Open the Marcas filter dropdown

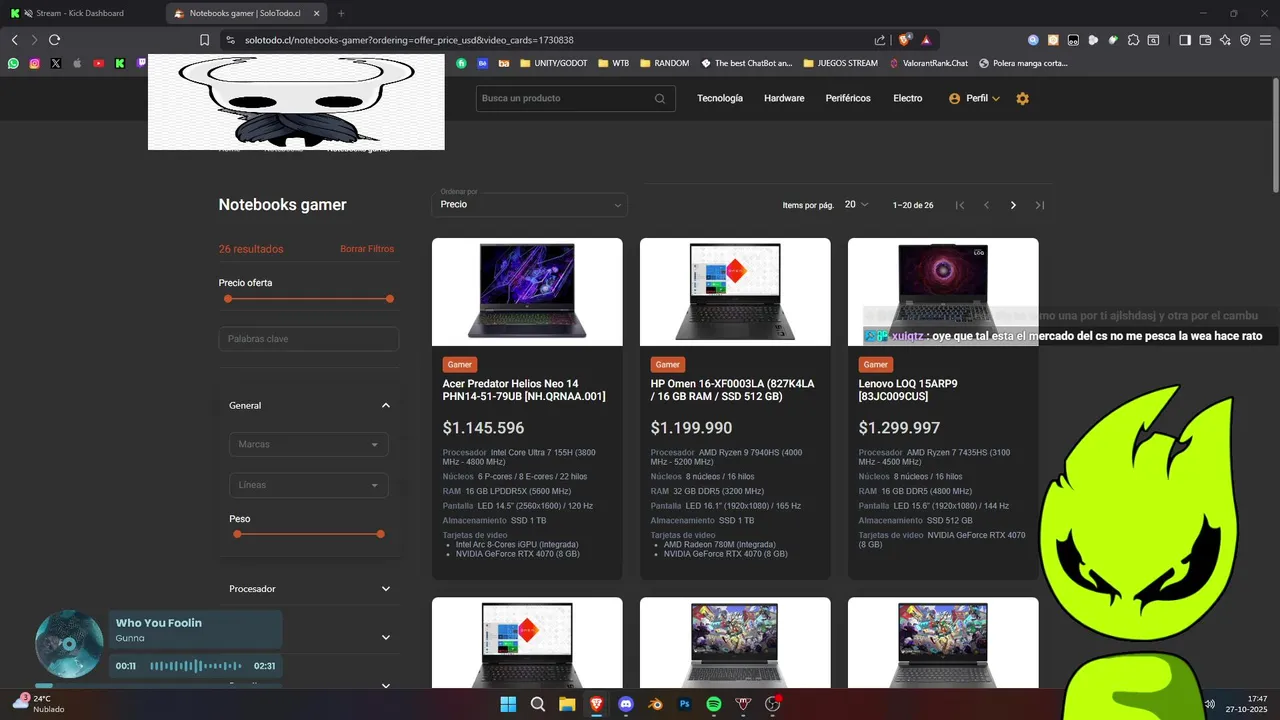tap(308, 444)
